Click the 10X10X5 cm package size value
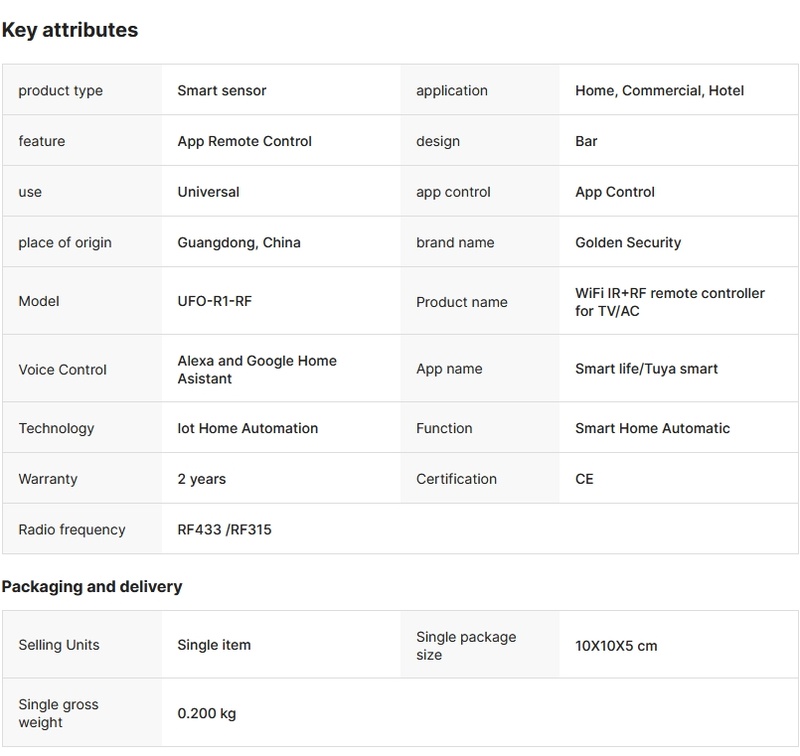Viewport: 800px width, 756px height. coord(617,646)
